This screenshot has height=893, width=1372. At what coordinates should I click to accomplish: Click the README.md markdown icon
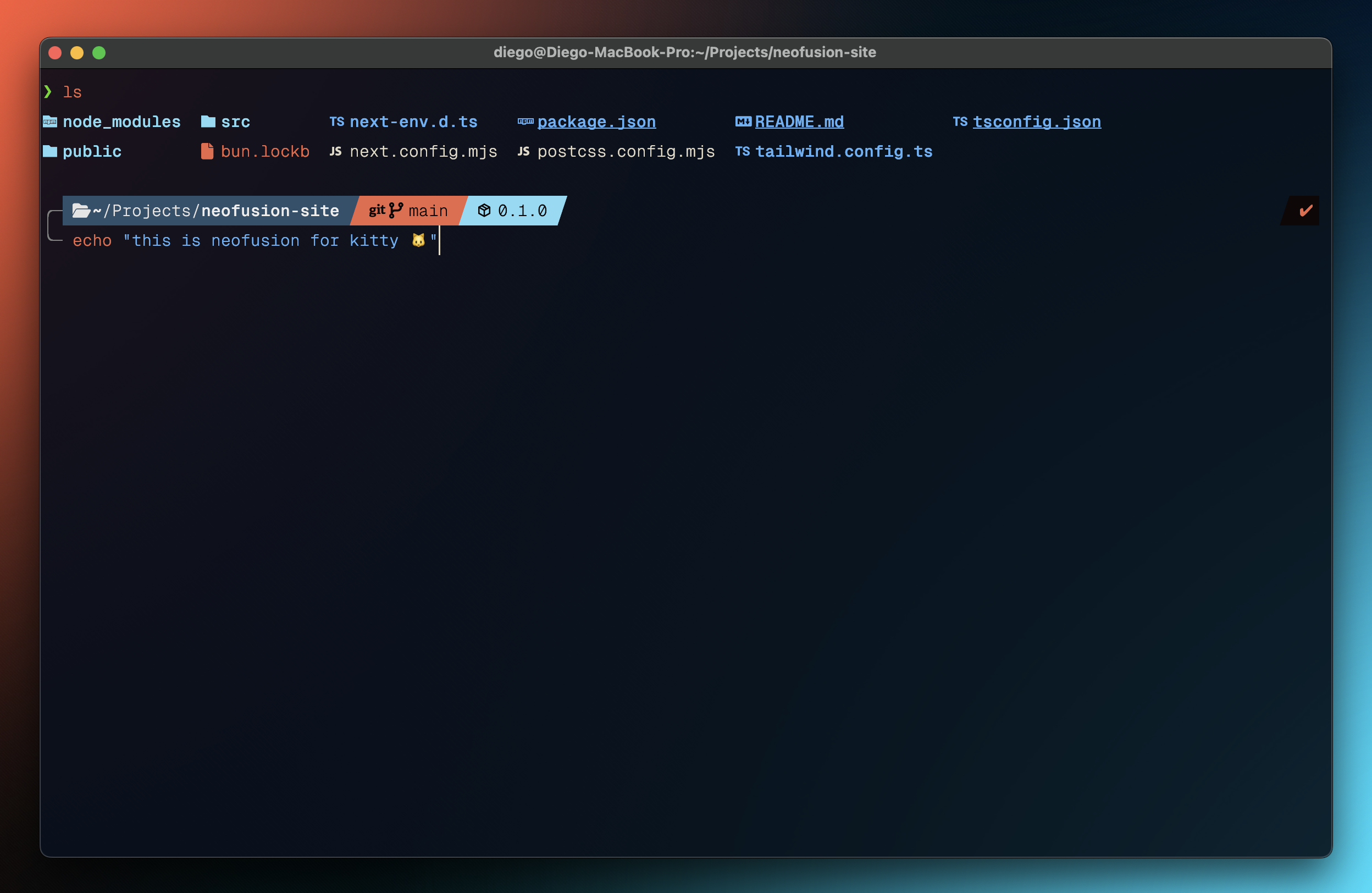click(x=743, y=122)
